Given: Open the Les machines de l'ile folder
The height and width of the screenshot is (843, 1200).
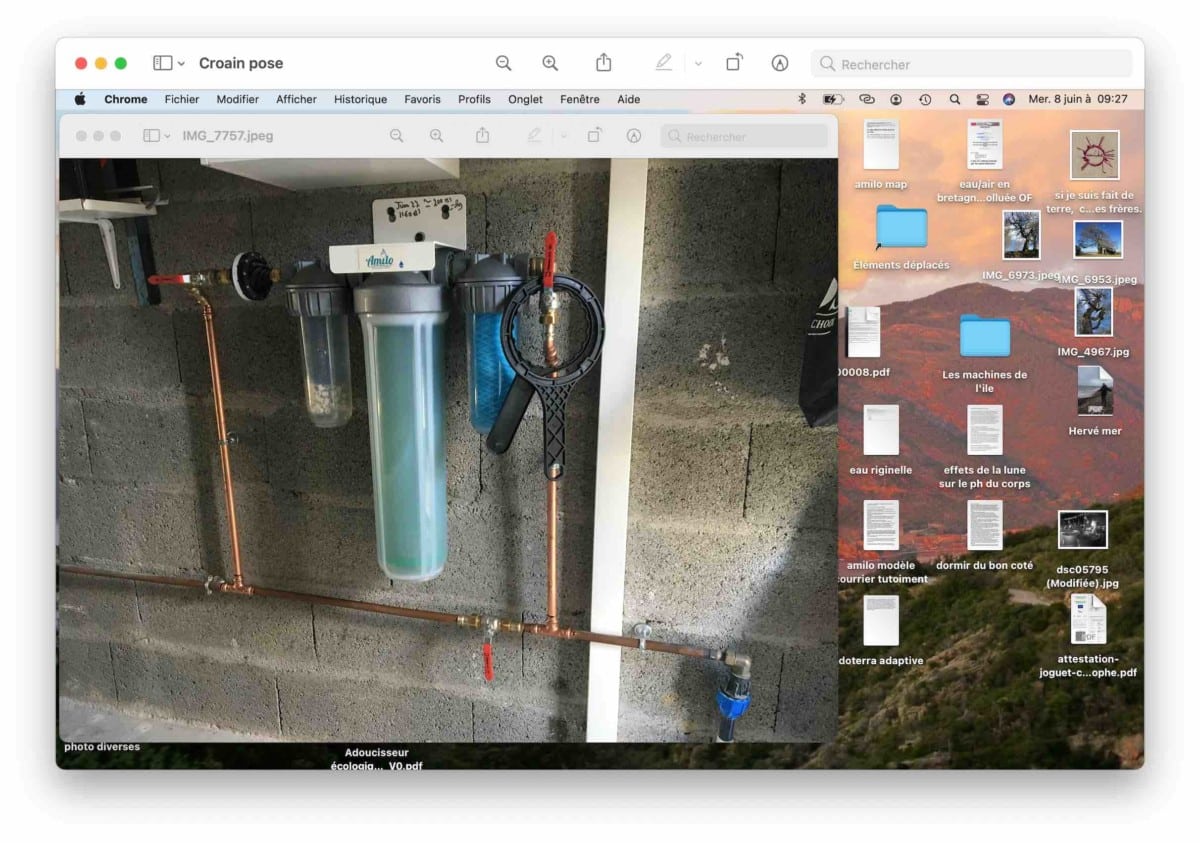Looking at the screenshot, I should 985,336.
